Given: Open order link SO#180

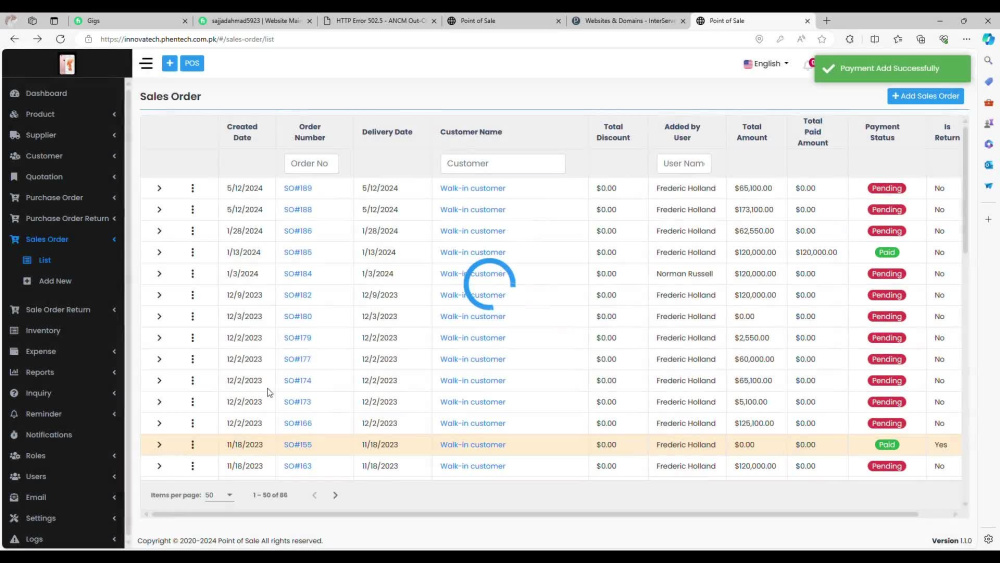Looking at the screenshot, I should tap(298, 316).
